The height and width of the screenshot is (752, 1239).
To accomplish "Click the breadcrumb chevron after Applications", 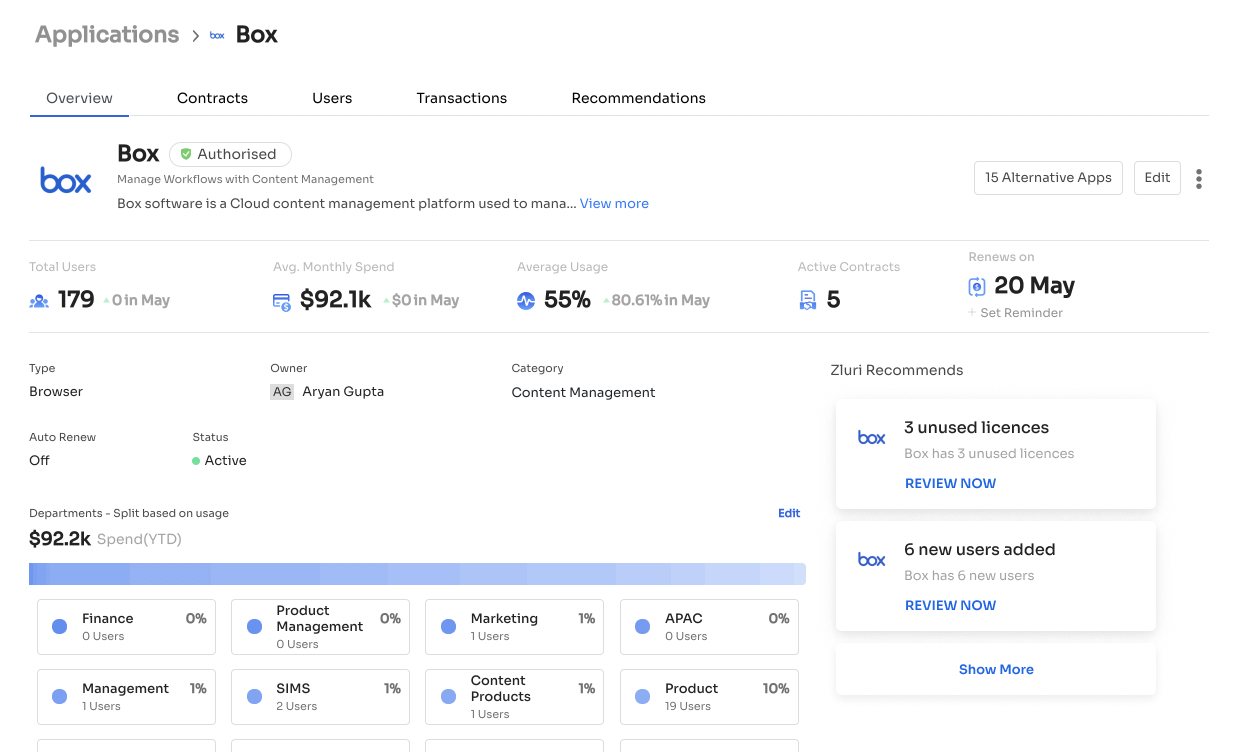I will tap(196, 35).
